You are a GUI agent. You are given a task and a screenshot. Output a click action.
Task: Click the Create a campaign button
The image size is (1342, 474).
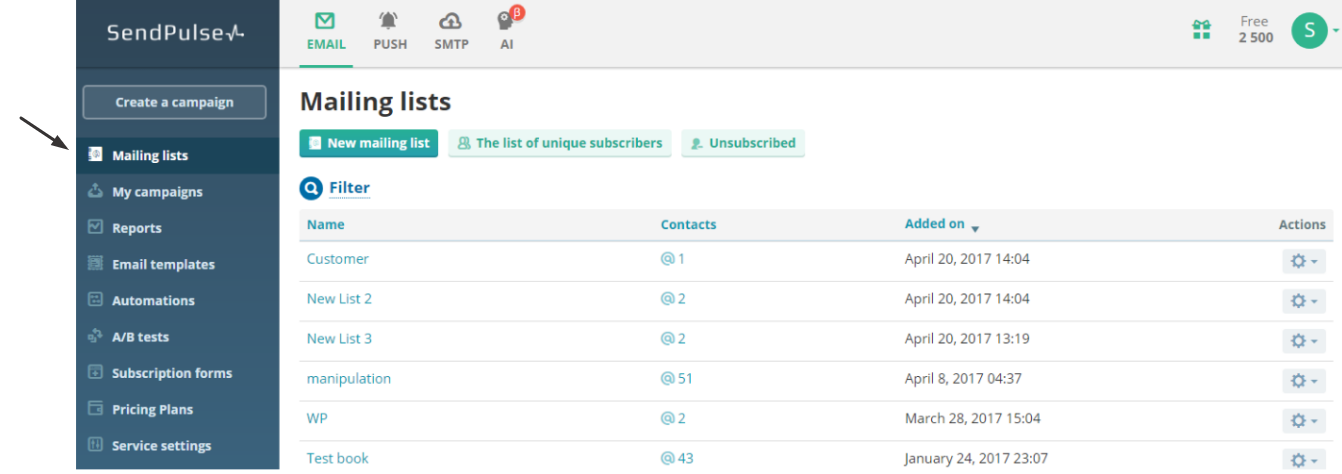click(174, 102)
